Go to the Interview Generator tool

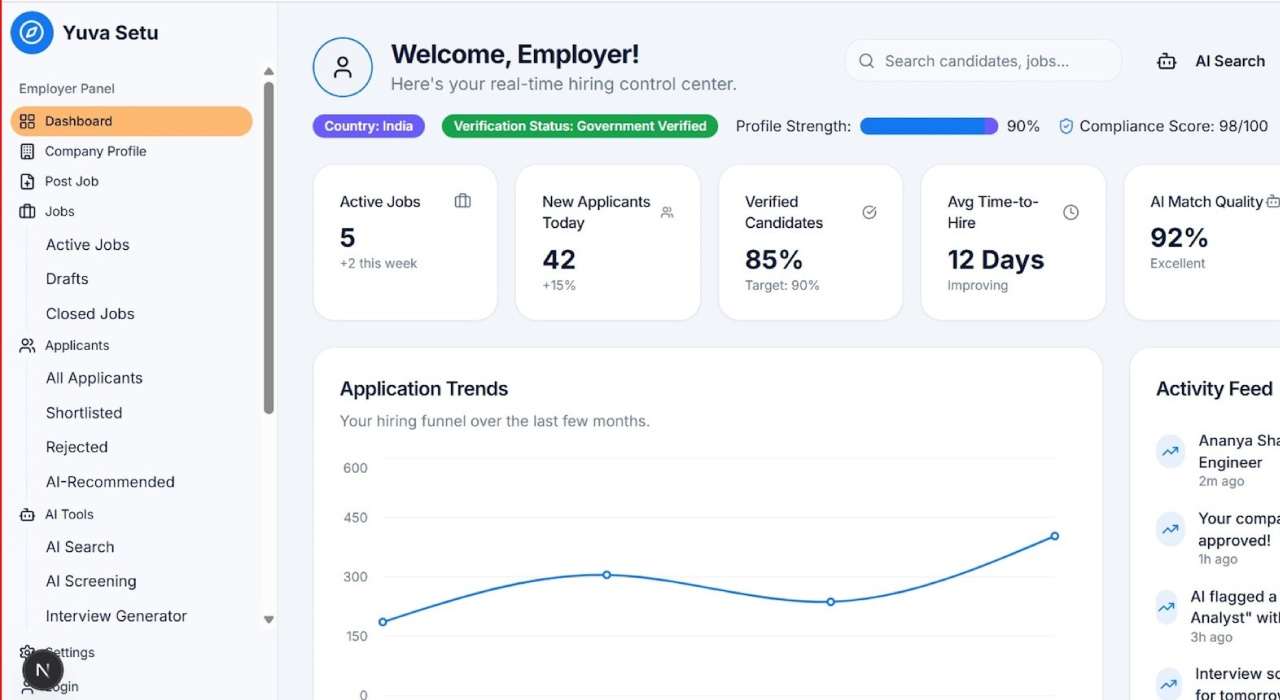pyautogui.click(x=116, y=616)
